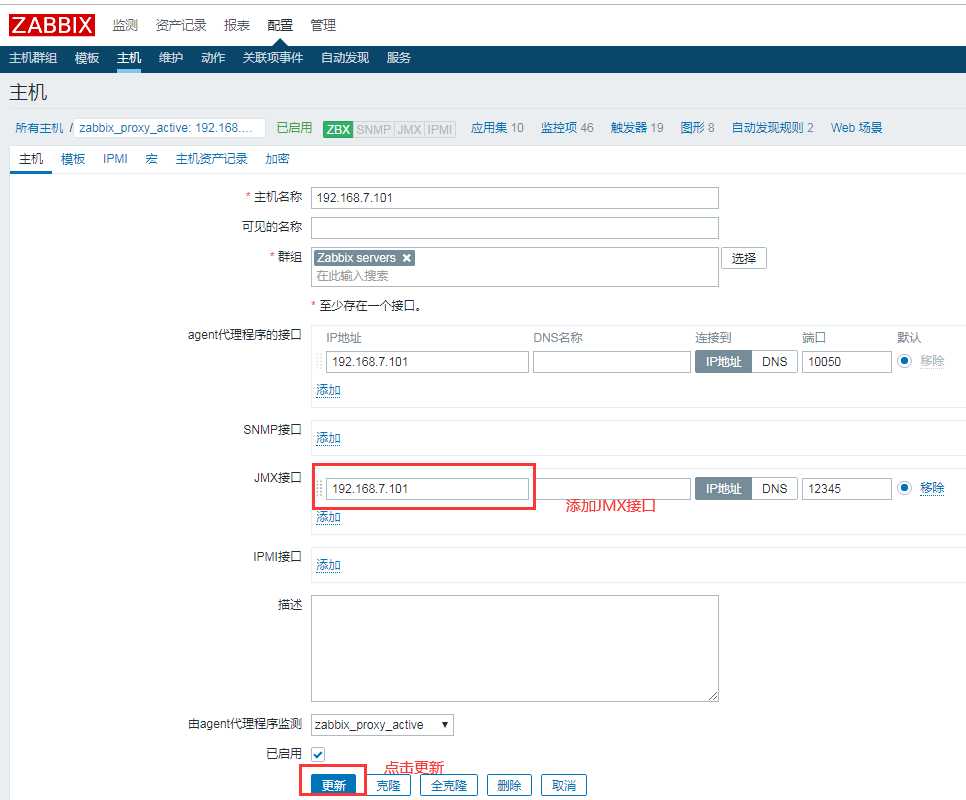The image size is (966, 800).
Task: Switch to the 模板 form tab
Action: tap(73, 159)
